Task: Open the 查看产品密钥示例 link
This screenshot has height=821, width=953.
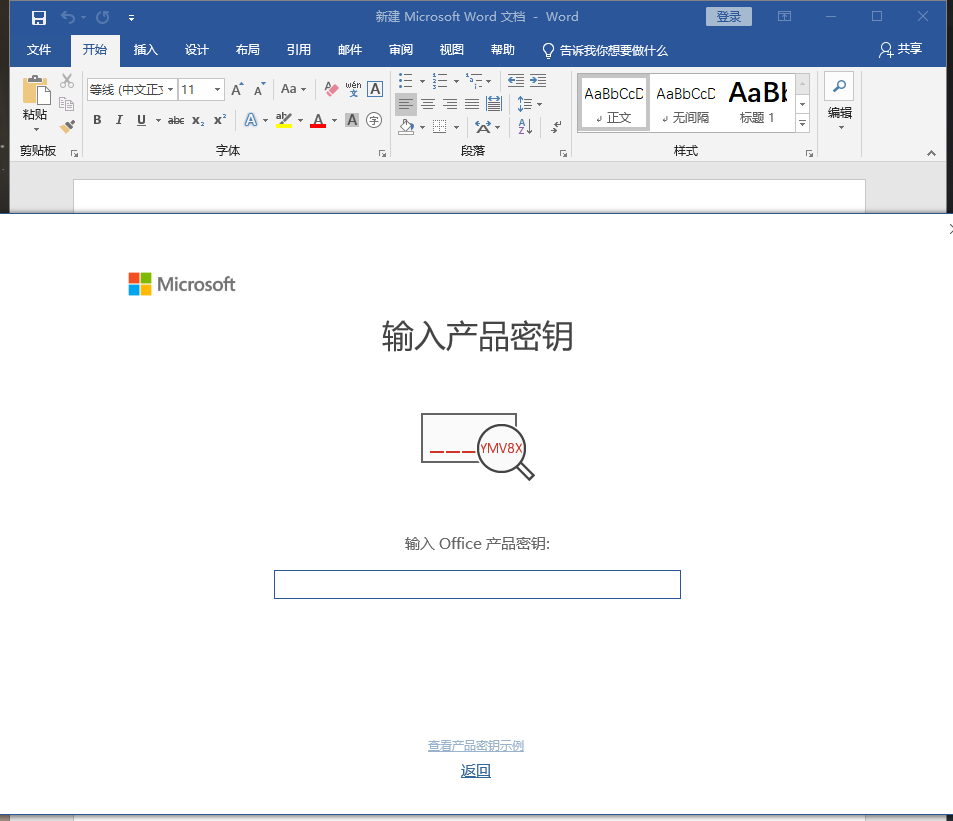Action: (476, 746)
